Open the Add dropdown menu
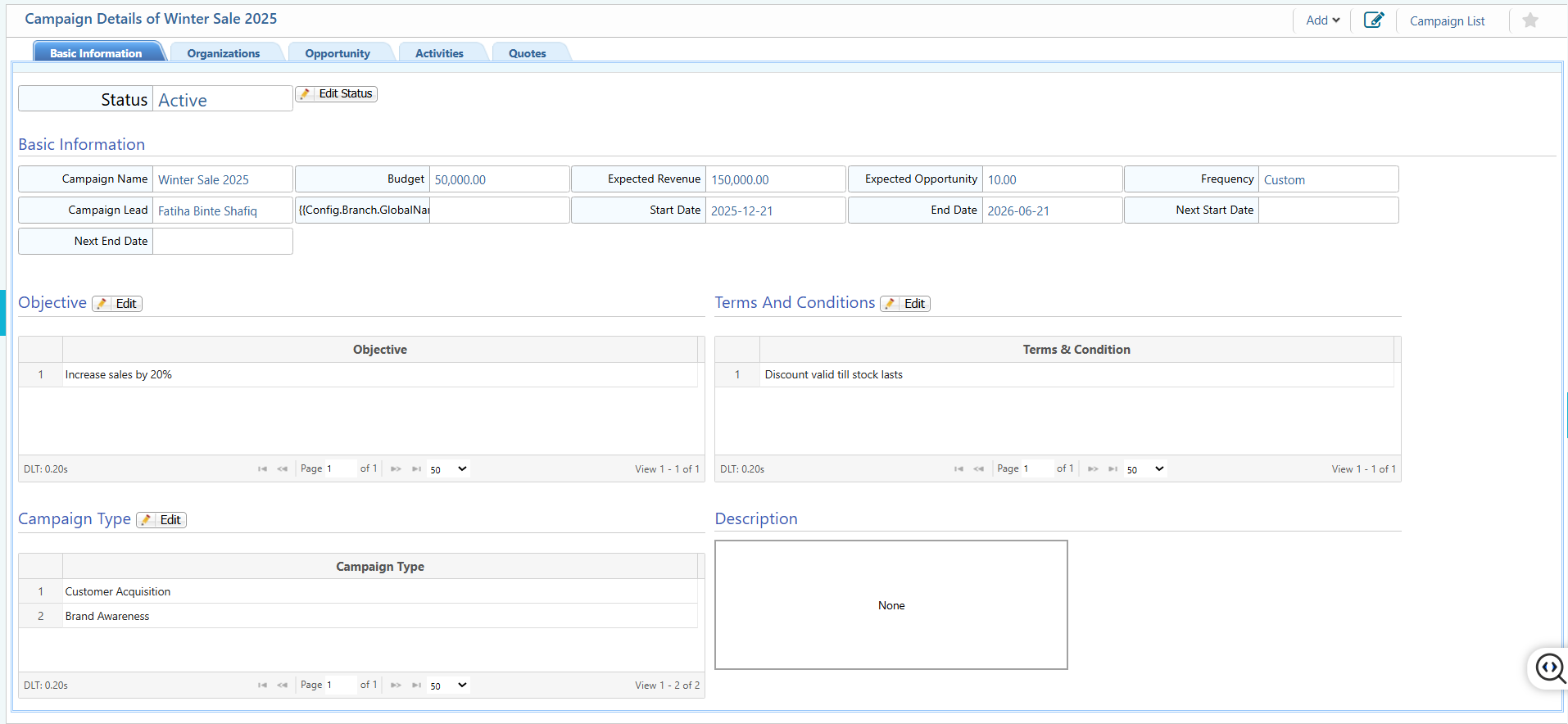The image size is (1568, 724). tap(1322, 20)
